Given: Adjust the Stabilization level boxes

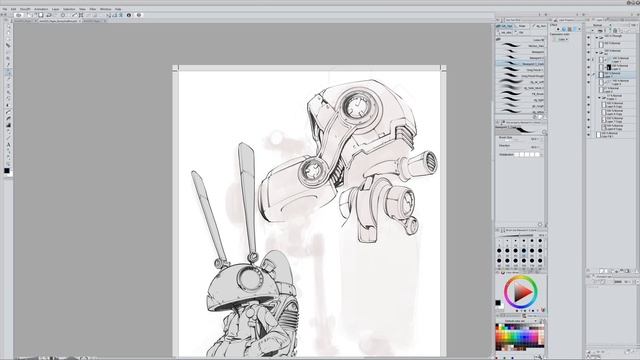Looking at the screenshot, I should 528,155.
